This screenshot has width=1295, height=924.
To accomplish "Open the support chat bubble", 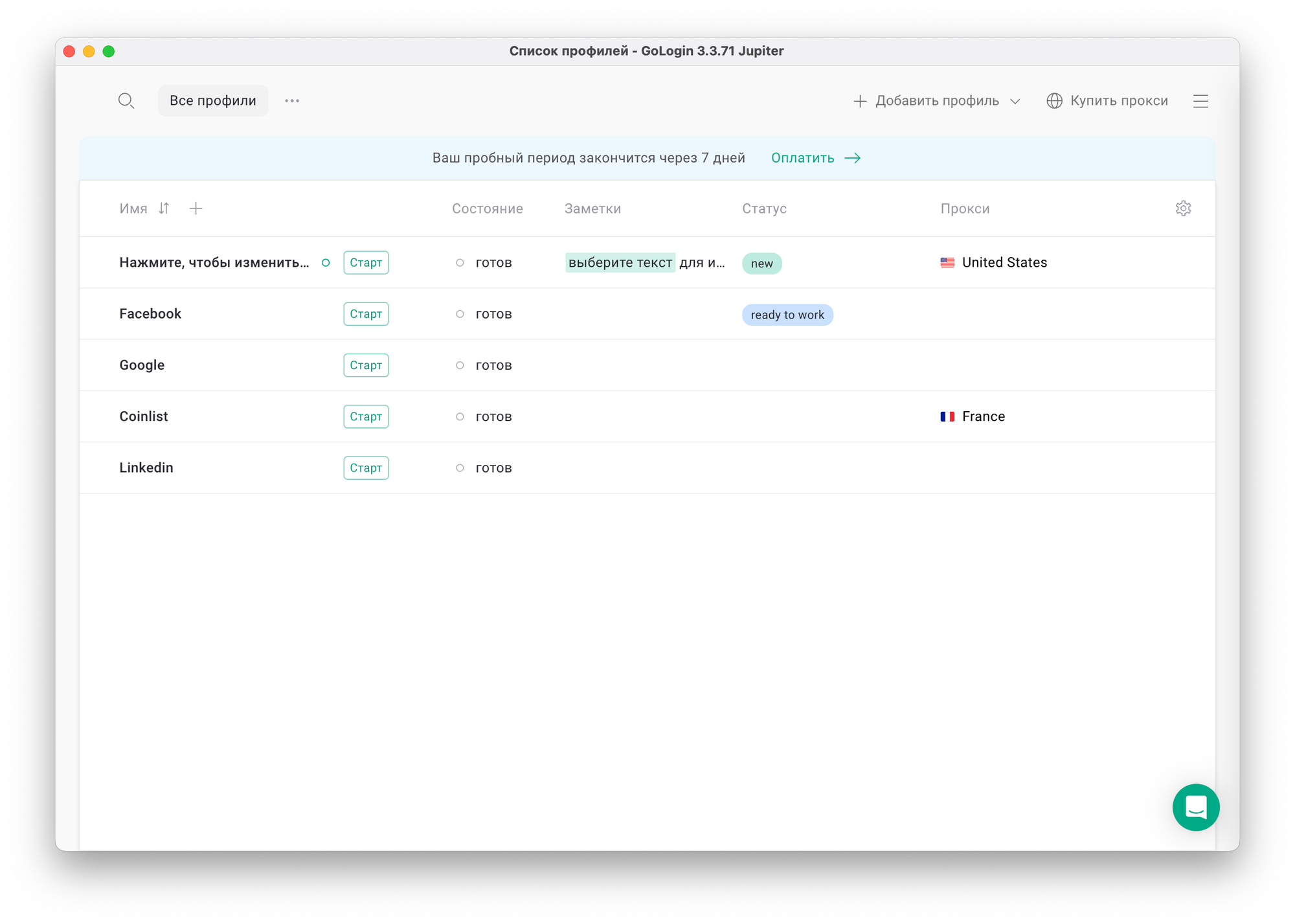I will (1195, 807).
